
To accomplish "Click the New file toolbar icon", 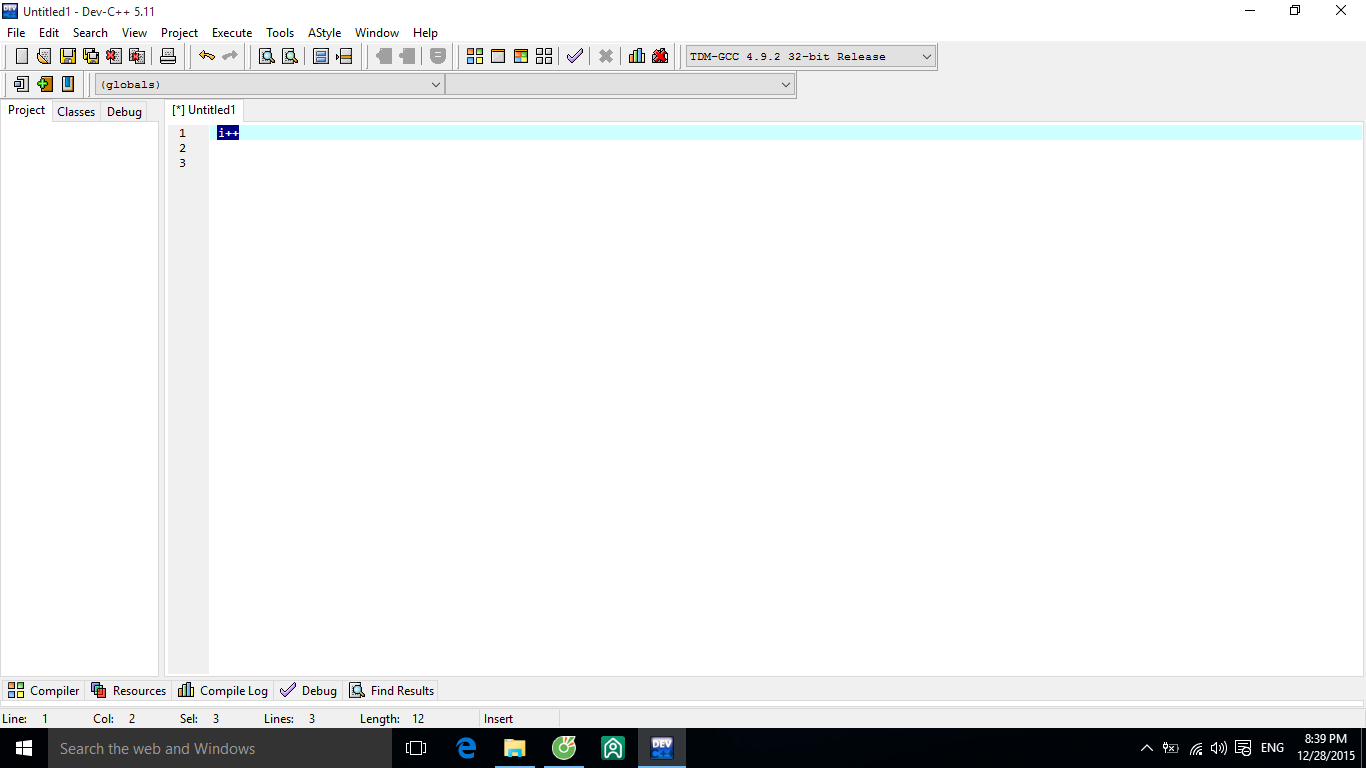I will point(21,56).
